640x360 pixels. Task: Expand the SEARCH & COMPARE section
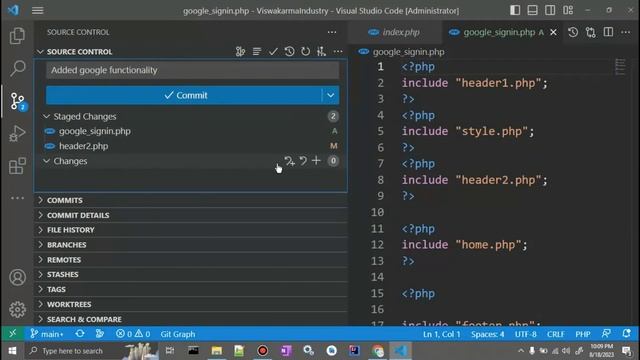point(191,319)
